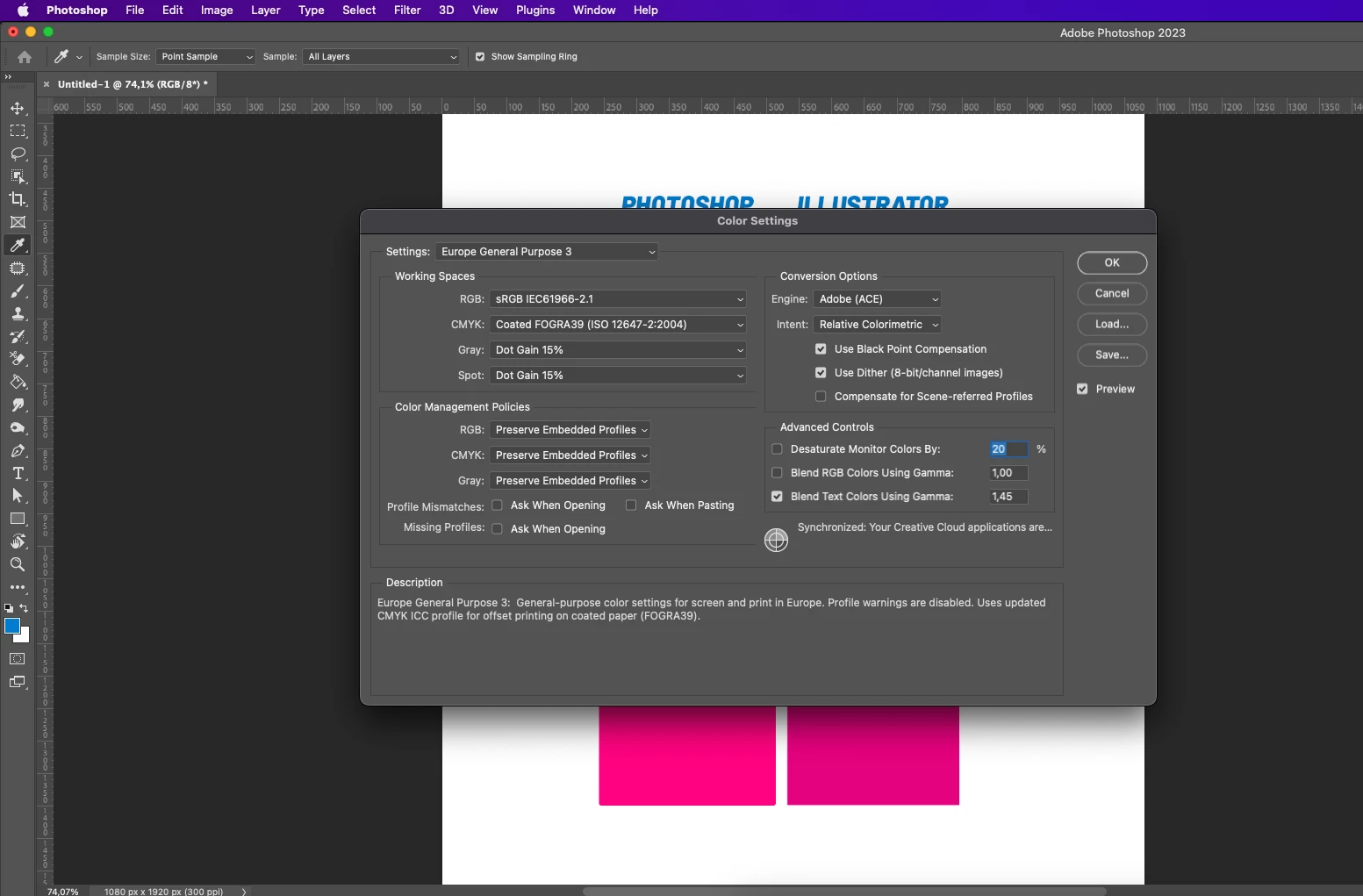Open the Plugins menu
Image resolution: width=1363 pixels, height=896 pixels.
[x=535, y=11]
